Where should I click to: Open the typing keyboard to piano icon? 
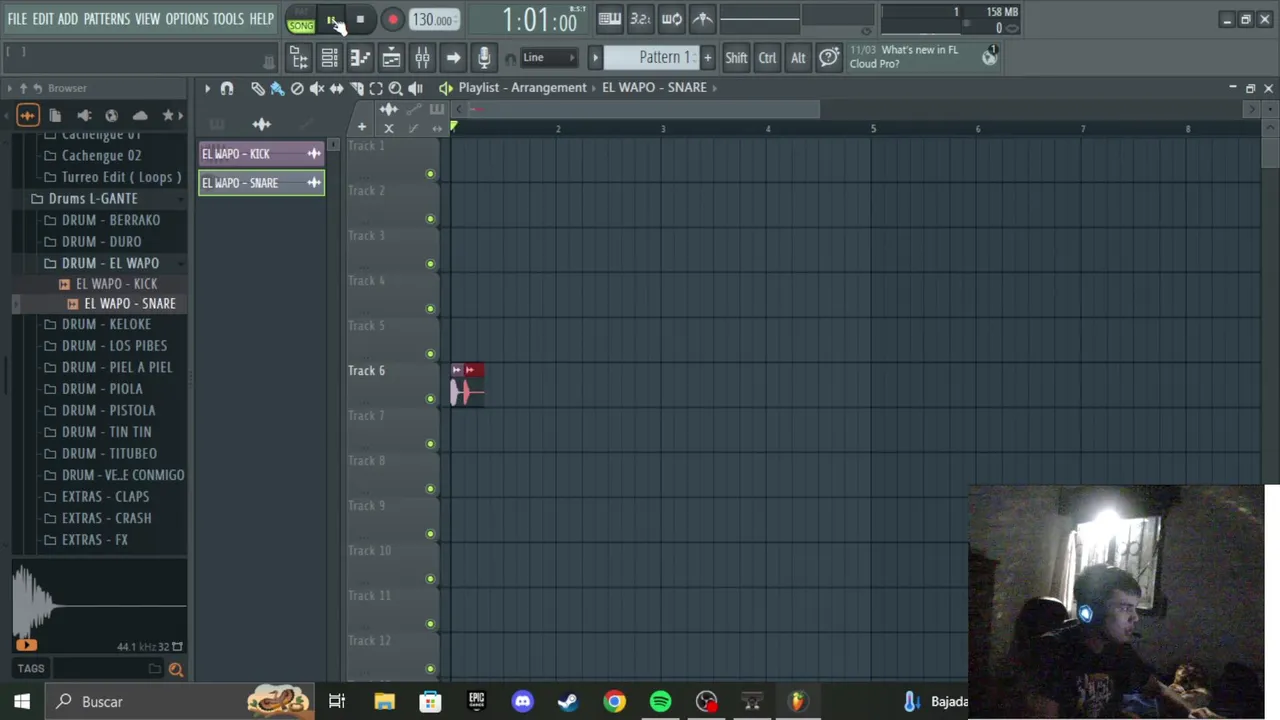pos(609,19)
